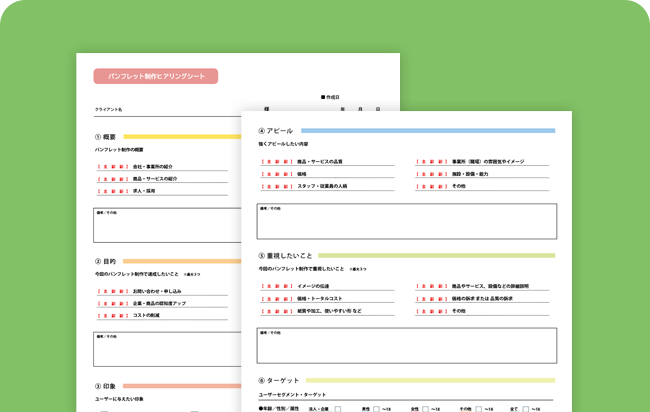
Task: Click the パンフレット制作ヒアリングシート title badge
Action: pyautogui.click(x=156, y=76)
